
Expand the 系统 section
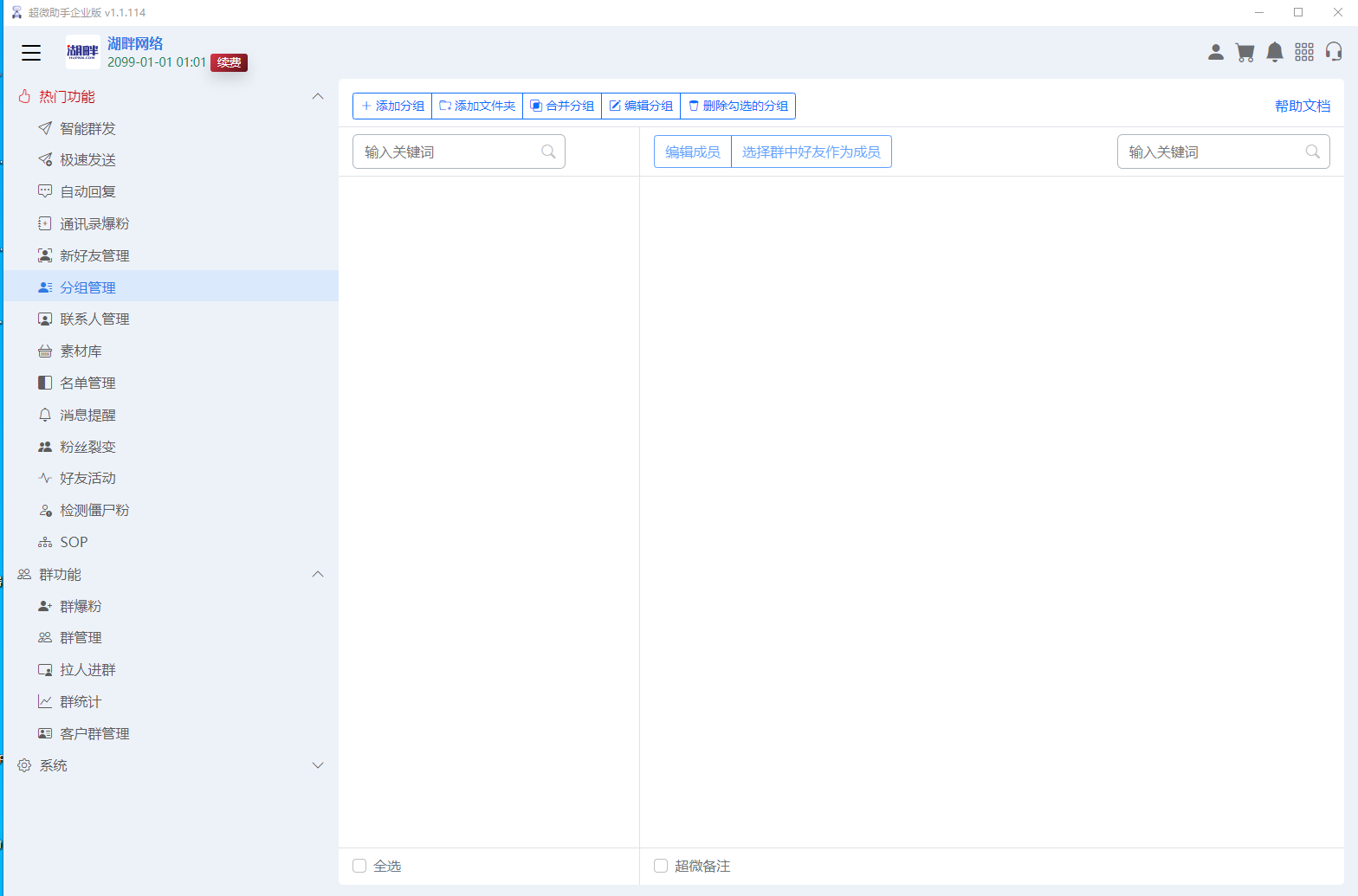tap(318, 765)
